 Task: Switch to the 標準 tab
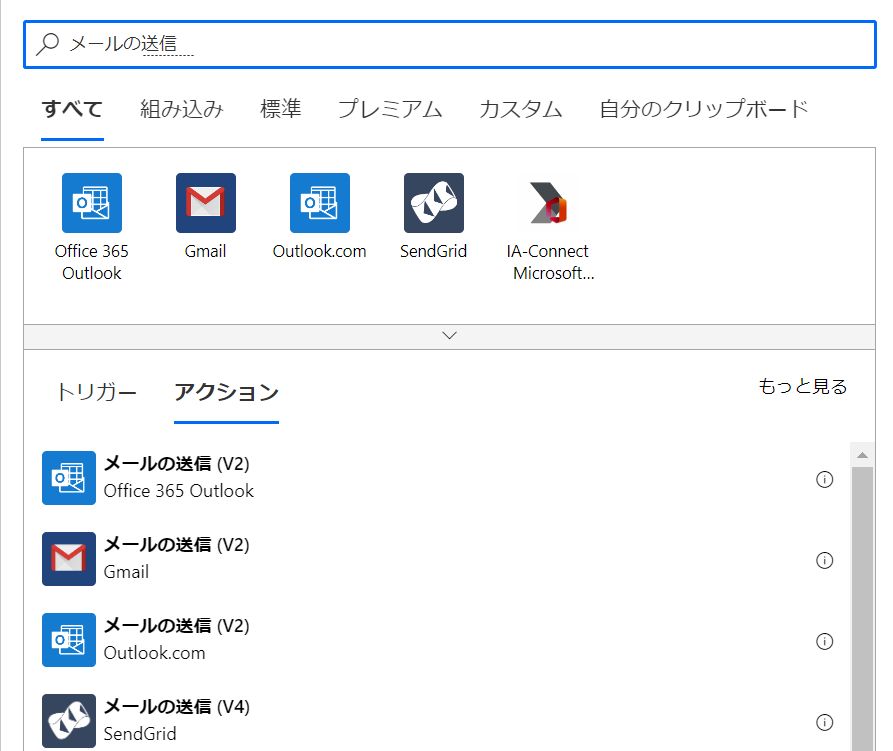point(280,109)
